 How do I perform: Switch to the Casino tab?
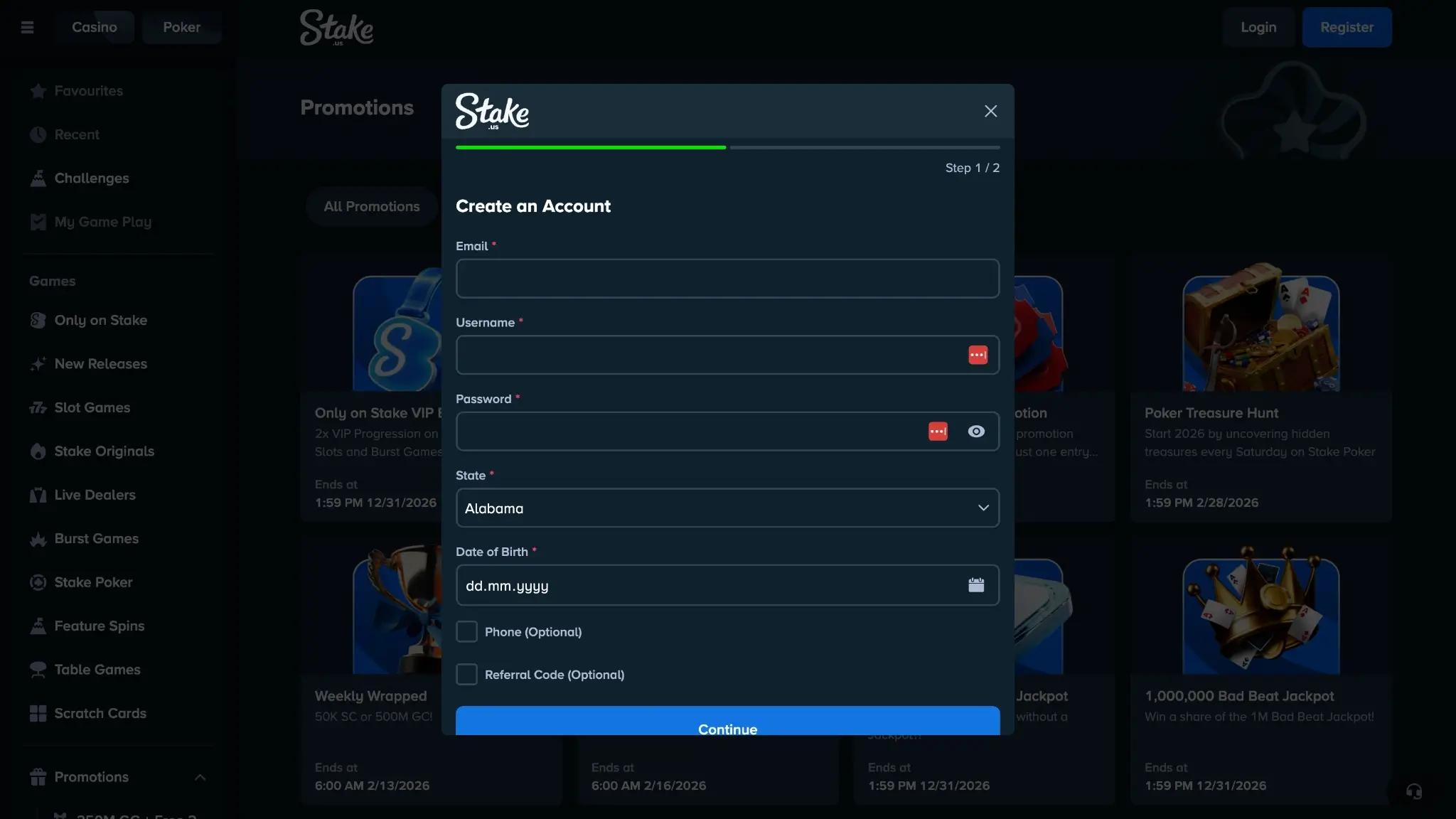[x=94, y=27]
